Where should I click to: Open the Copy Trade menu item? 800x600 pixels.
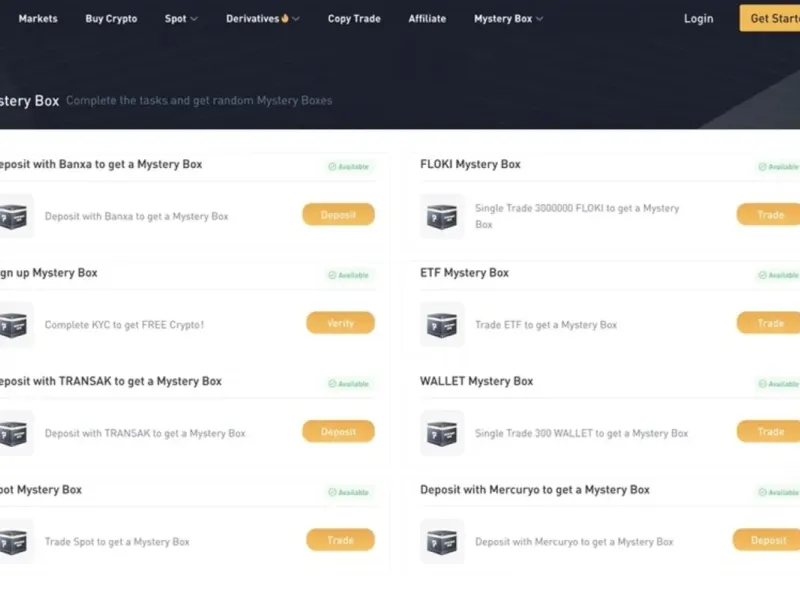click(x=354, y=19)
